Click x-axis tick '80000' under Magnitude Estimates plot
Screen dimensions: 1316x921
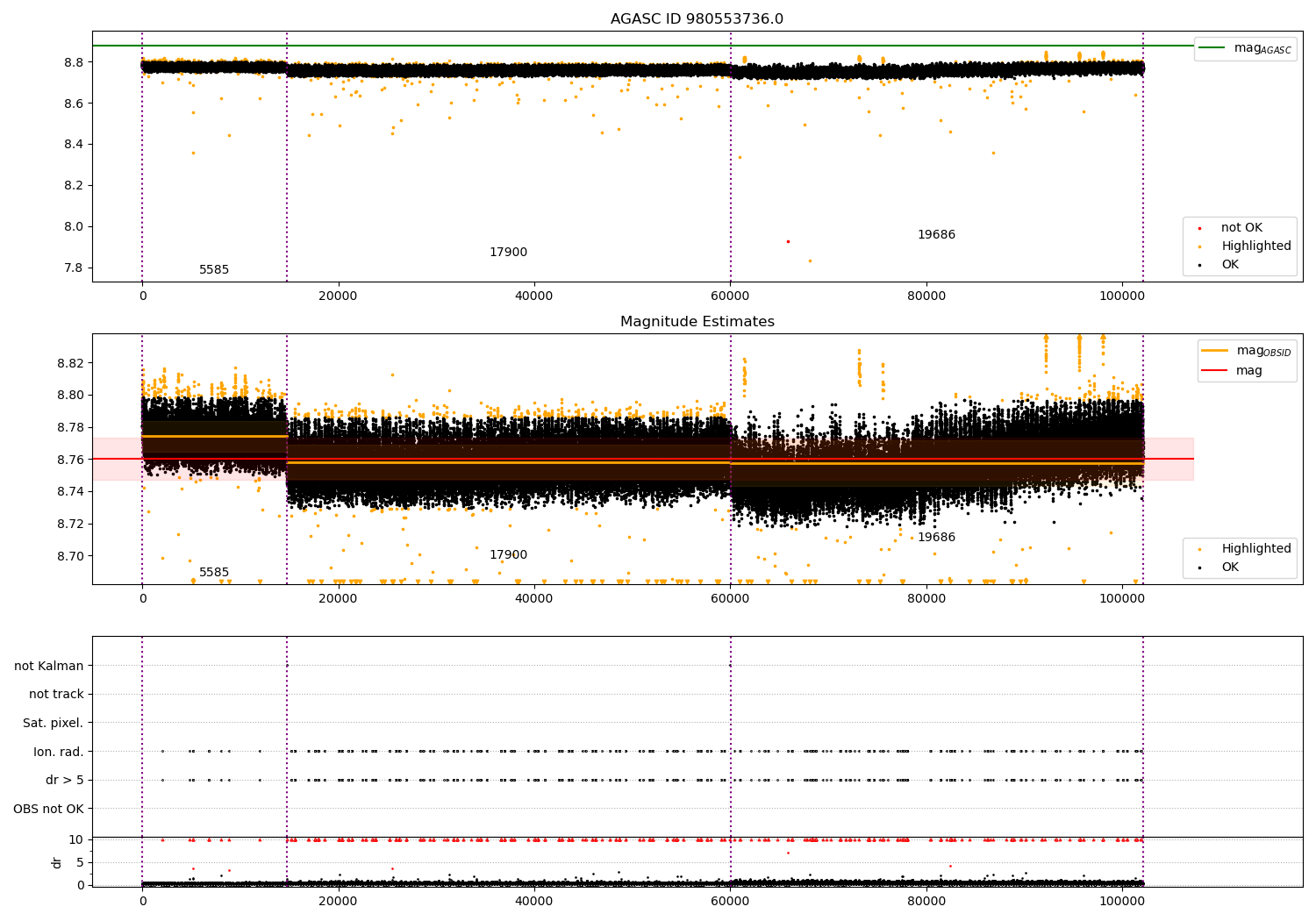pos(926,599)
